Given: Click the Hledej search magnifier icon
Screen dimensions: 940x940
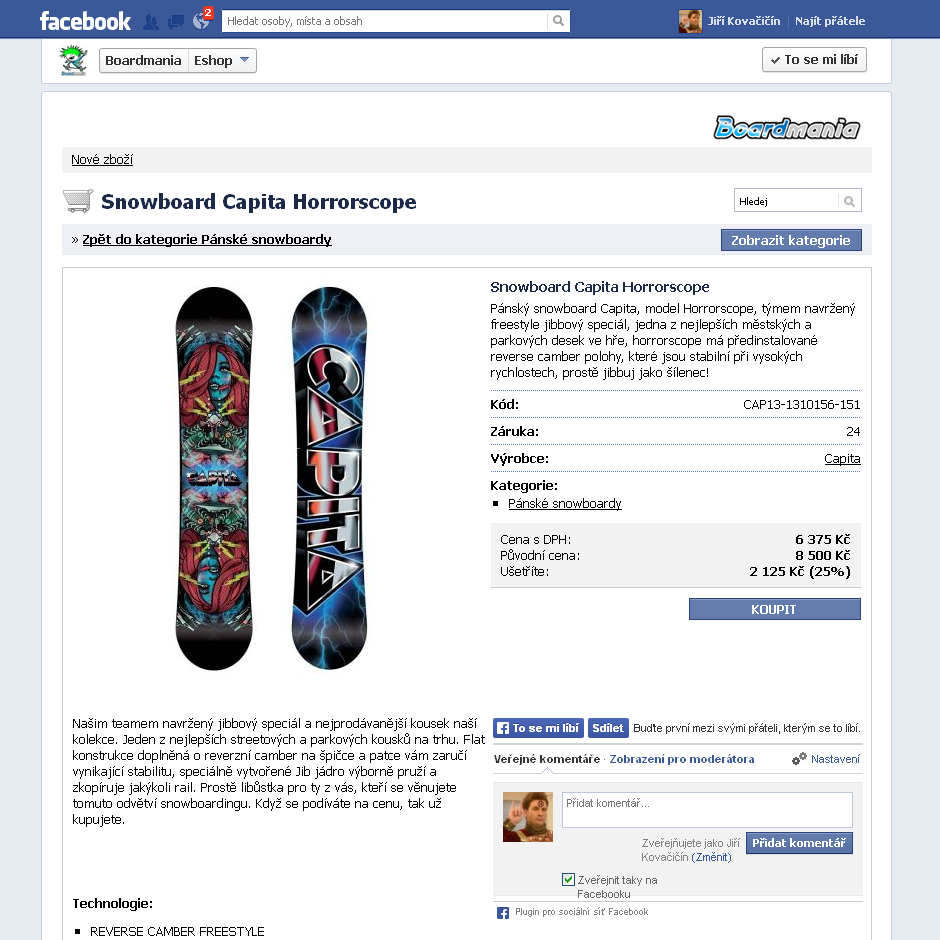Looking at the screenshot, I should coord(849,201).
